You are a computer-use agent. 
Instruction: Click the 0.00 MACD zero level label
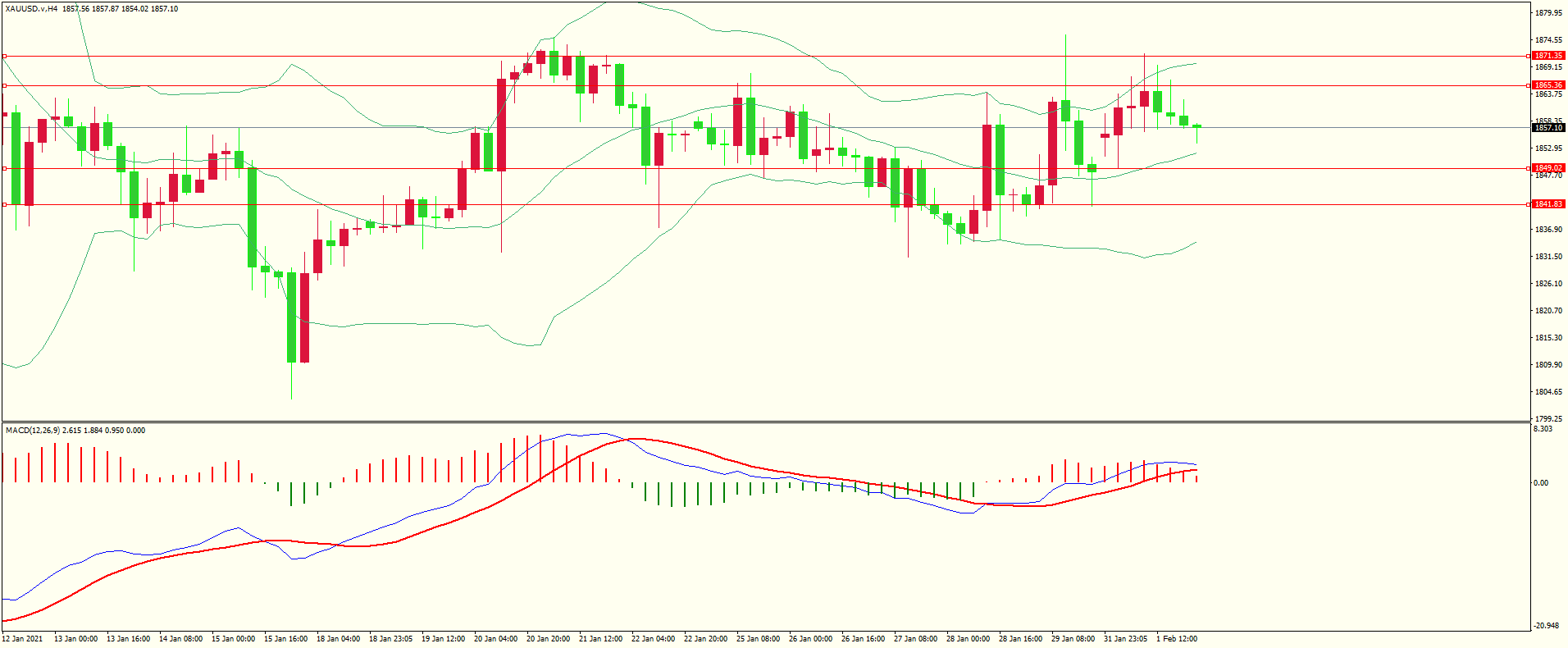tap(1541, 483)
